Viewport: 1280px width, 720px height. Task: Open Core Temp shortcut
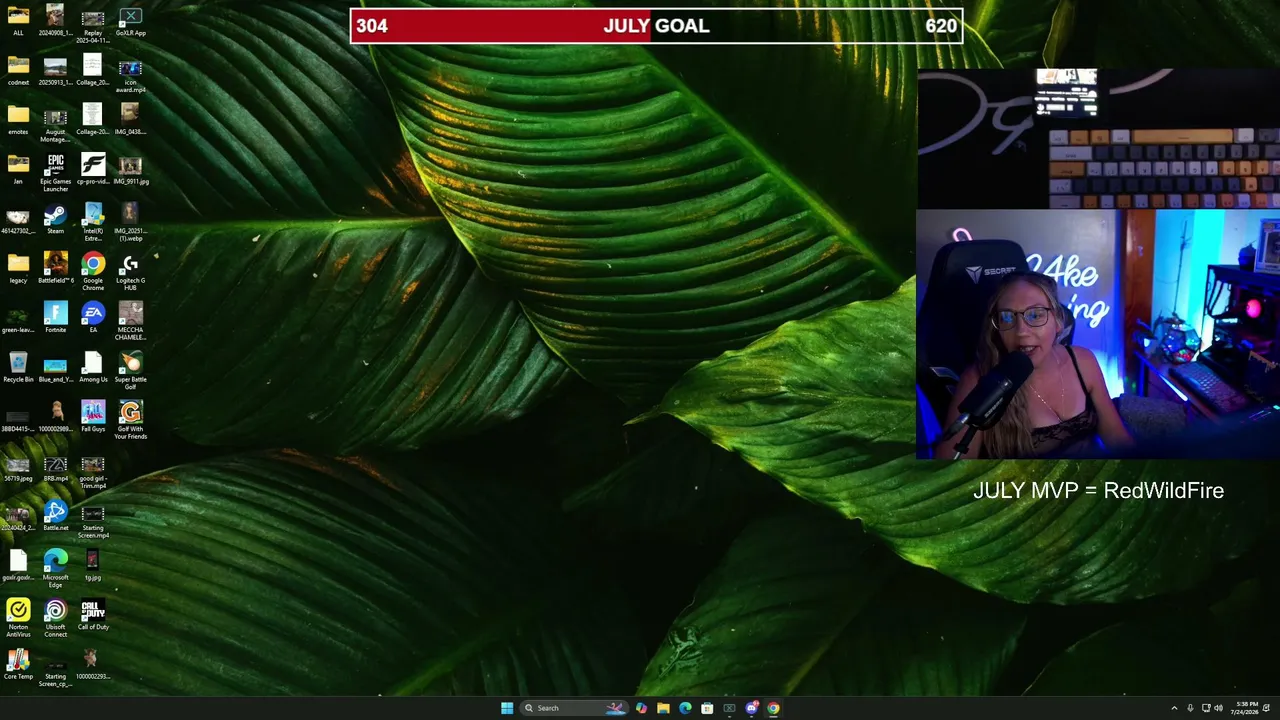tap(18, 664)
